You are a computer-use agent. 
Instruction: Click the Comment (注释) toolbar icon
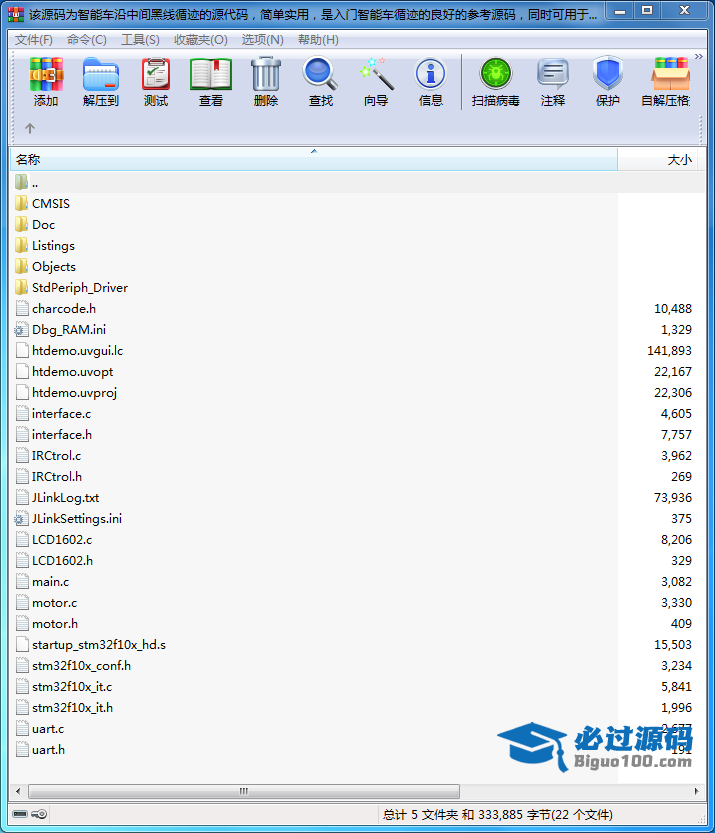tap(553, 81)
